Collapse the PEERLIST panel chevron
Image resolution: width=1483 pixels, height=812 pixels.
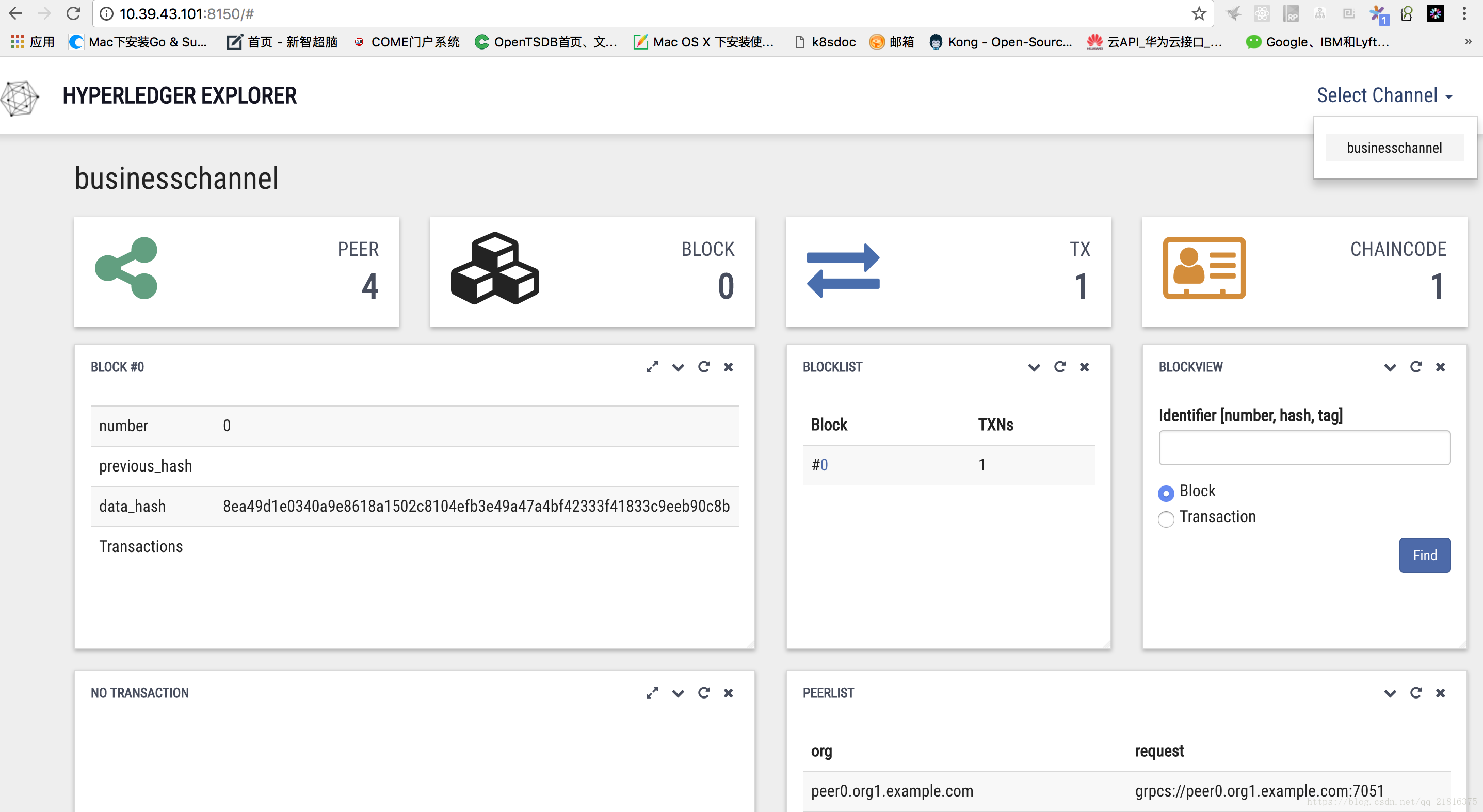click(x=1390, y=693)
